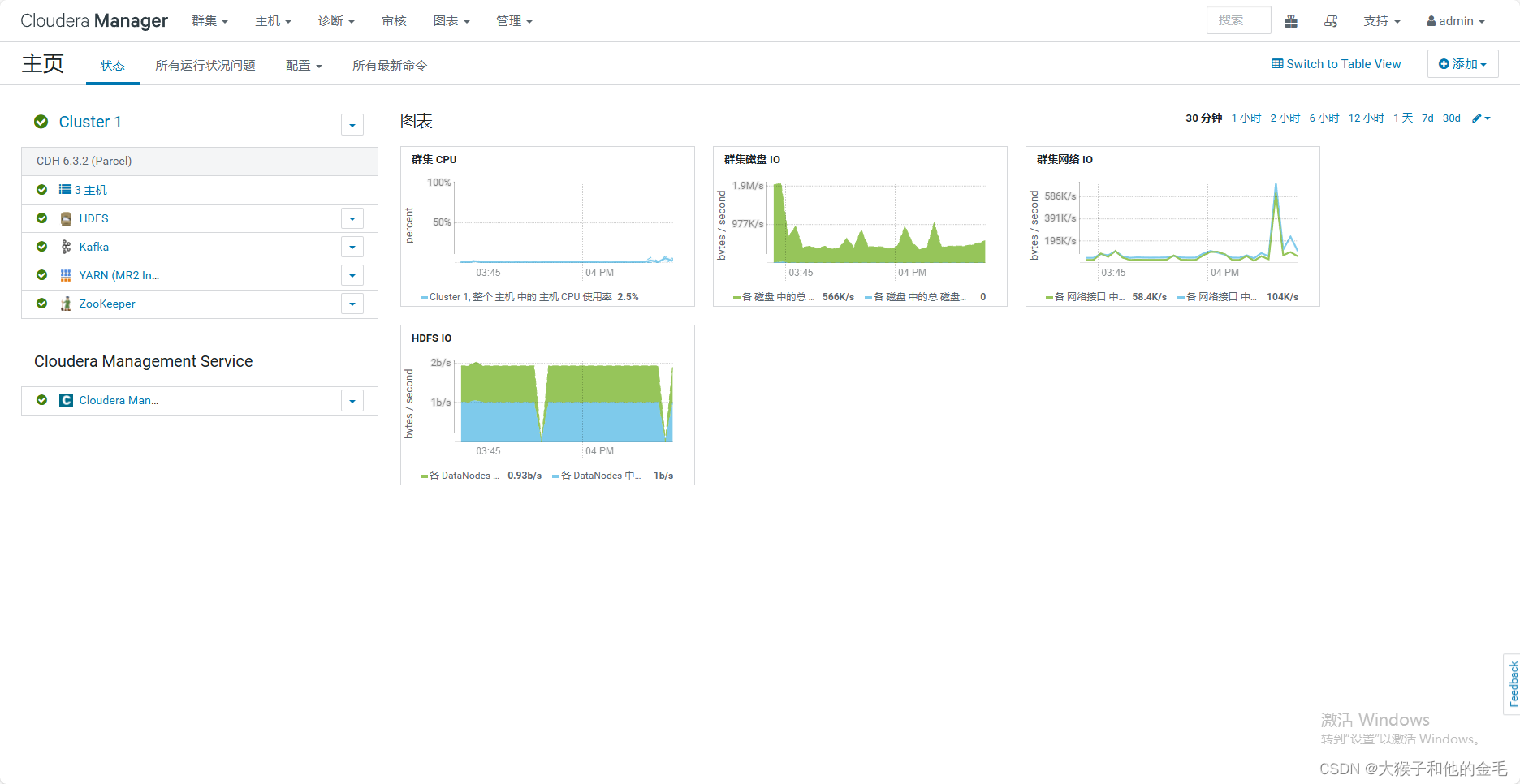The height and width of the screenshot is (784, 1520).
Task: Open the 群集 CPU chart
Action: pyautogui.click(x=547, y=226)
